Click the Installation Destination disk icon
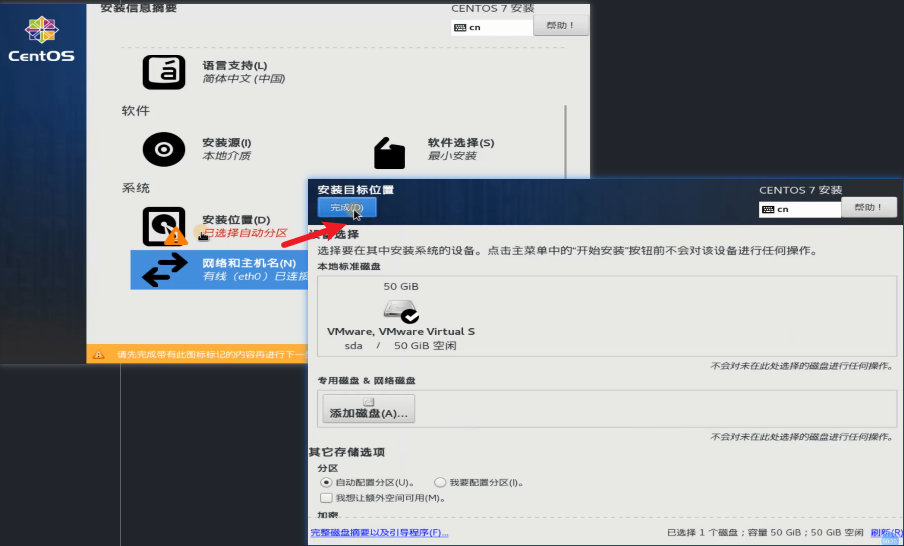 coord(164,226)
